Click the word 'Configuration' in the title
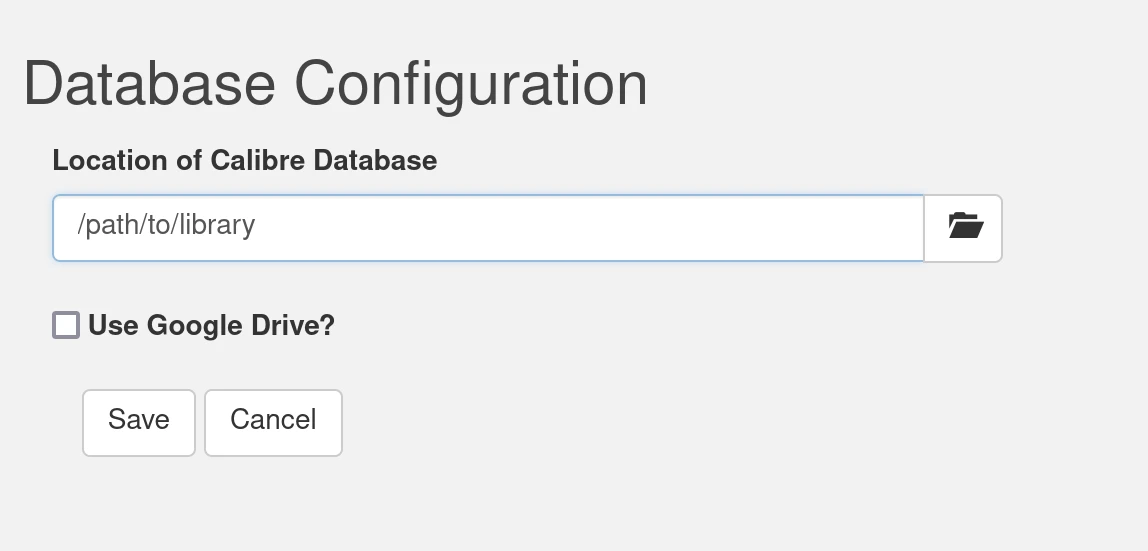 click(470, 84)
